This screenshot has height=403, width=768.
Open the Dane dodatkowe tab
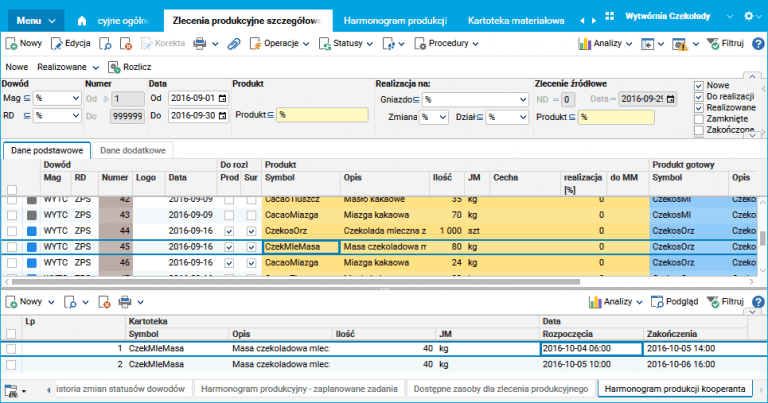click(133, 150)
